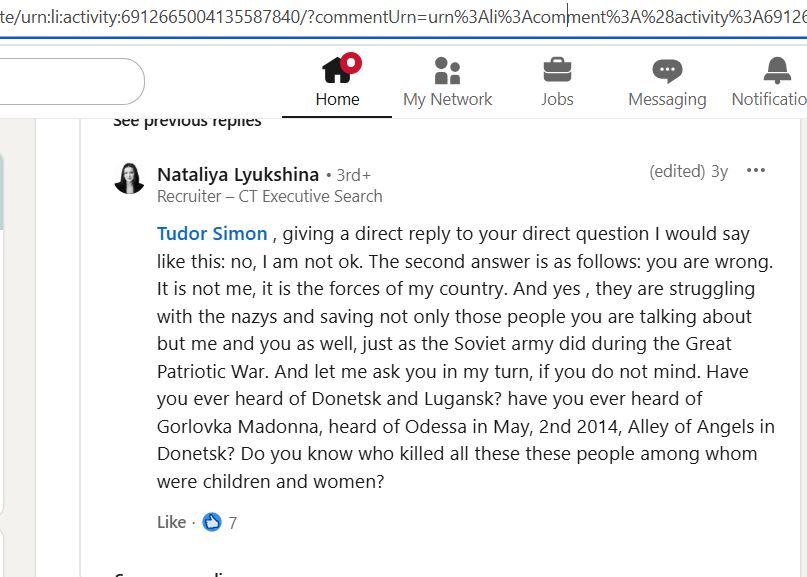Click the (edited) 3y timestamp
This screenshot has width=807, height=577.
pos(689,171)
